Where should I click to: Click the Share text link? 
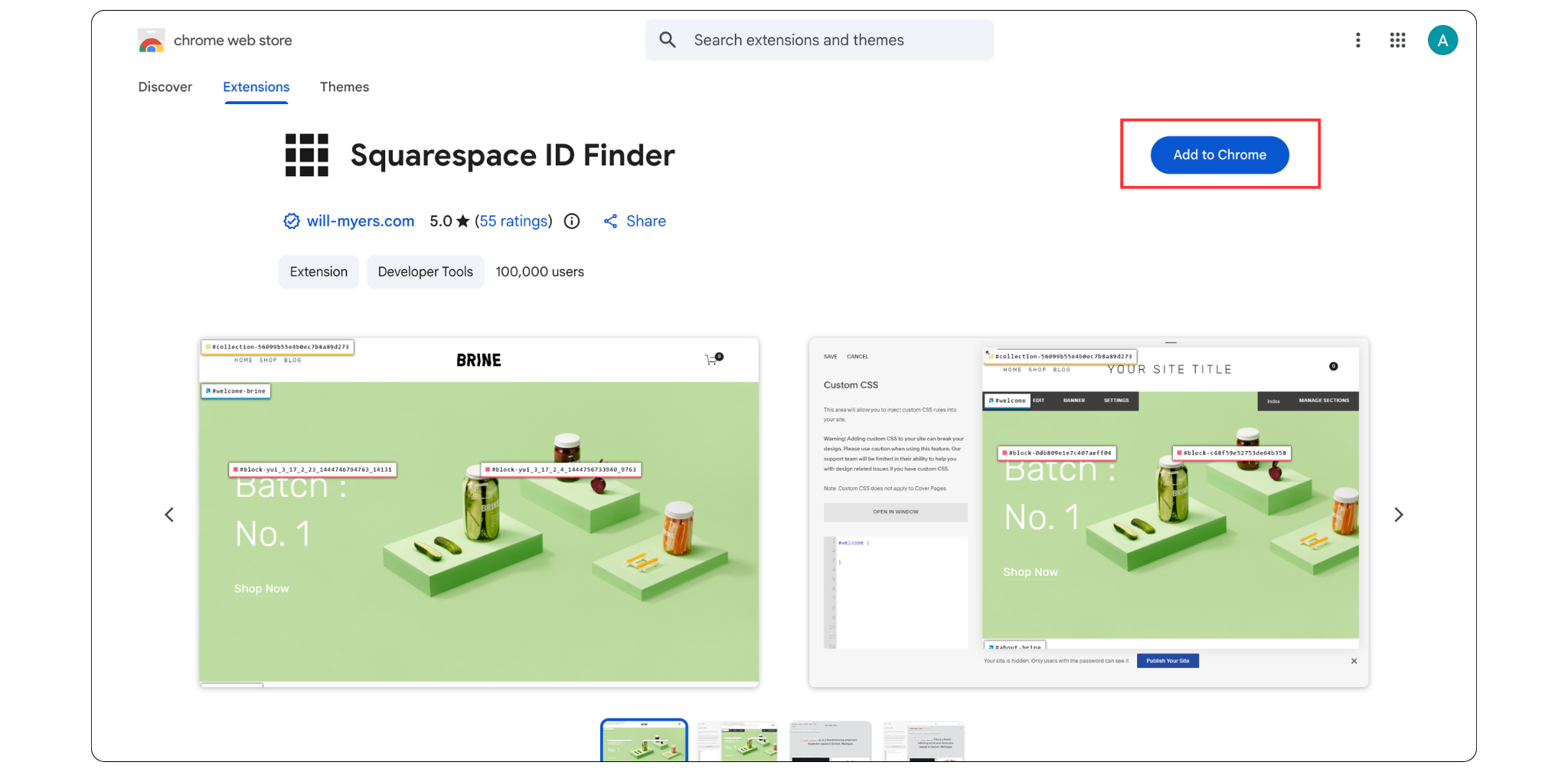tap(645, 221)
